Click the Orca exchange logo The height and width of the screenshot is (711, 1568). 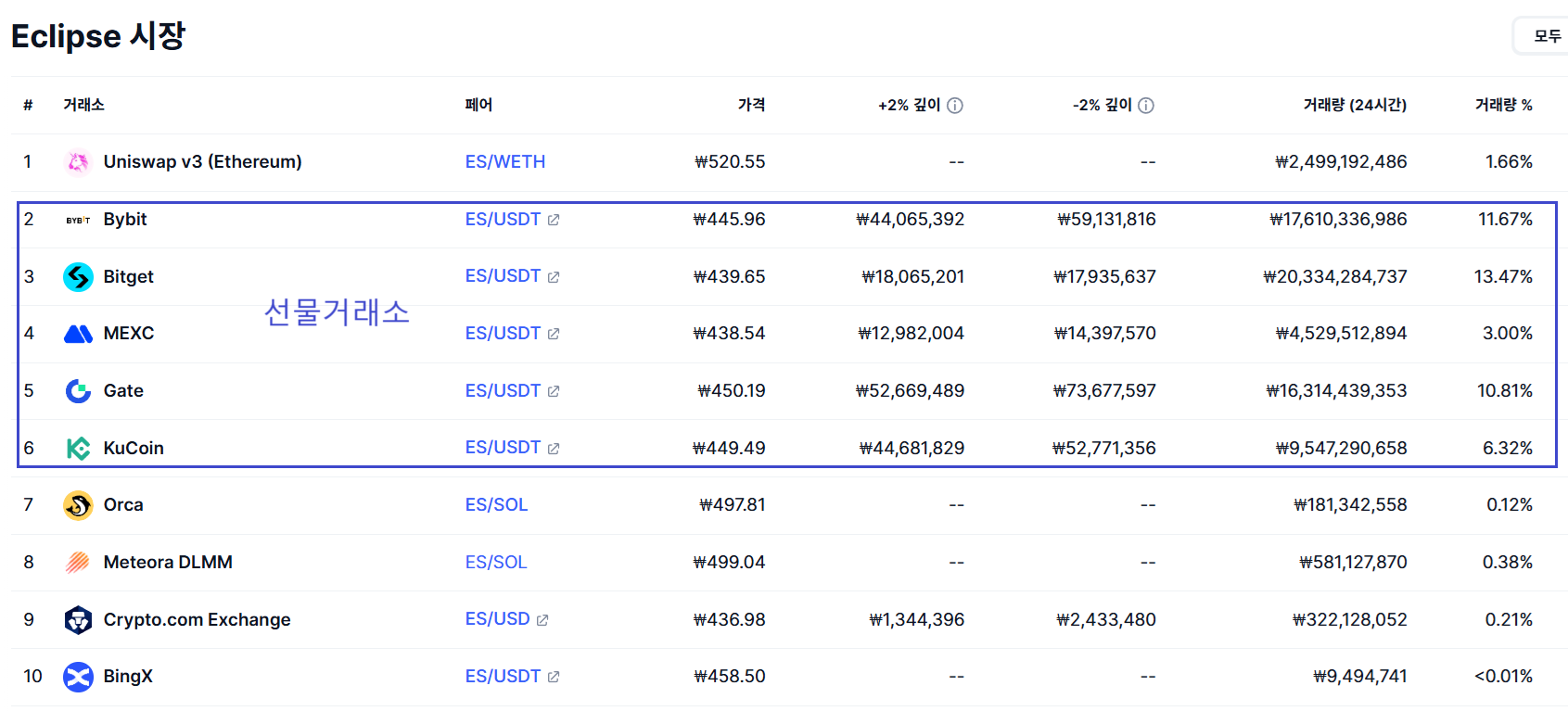[x=78, y=505]
